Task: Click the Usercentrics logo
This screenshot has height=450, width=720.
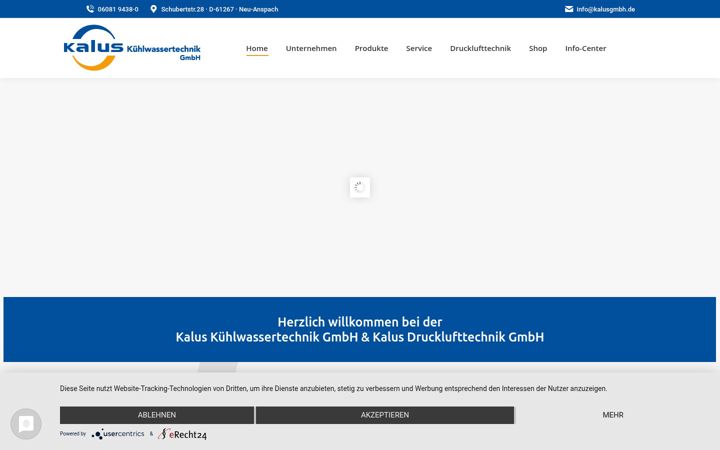Action: pos(118,434)
